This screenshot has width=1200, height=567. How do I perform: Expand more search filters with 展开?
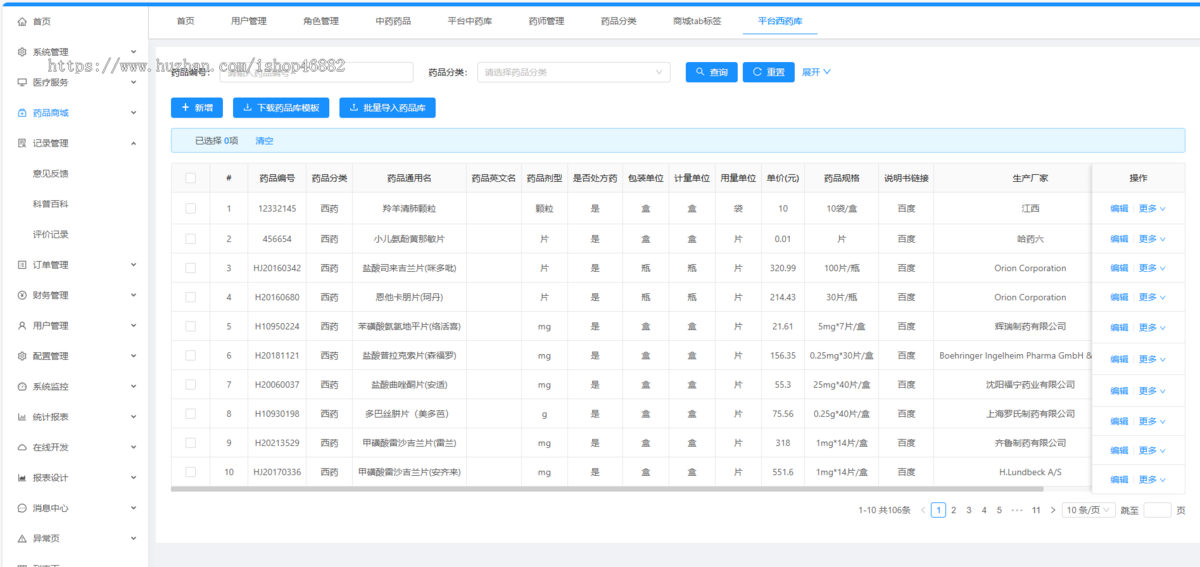[x=816, y=72]
